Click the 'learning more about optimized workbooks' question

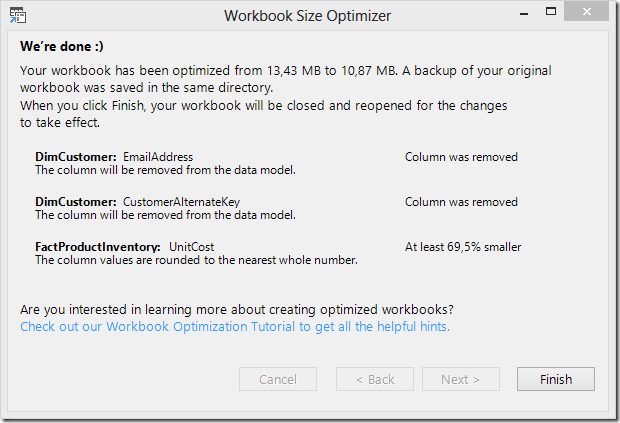[x=236, y=309]
